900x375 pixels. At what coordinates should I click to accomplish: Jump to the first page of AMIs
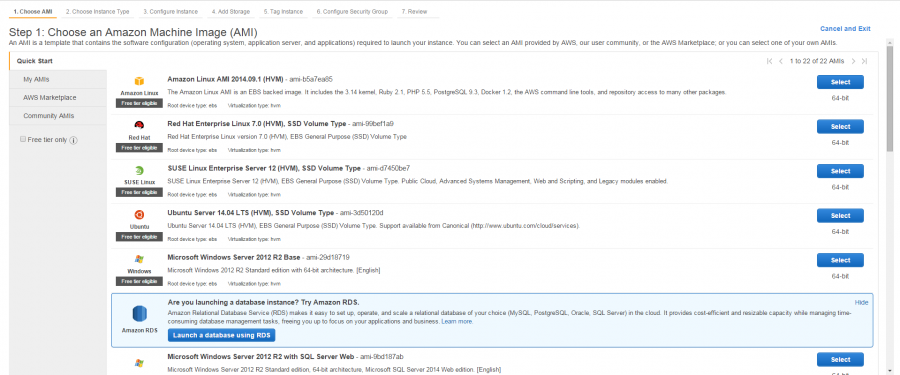click(769, 61)
